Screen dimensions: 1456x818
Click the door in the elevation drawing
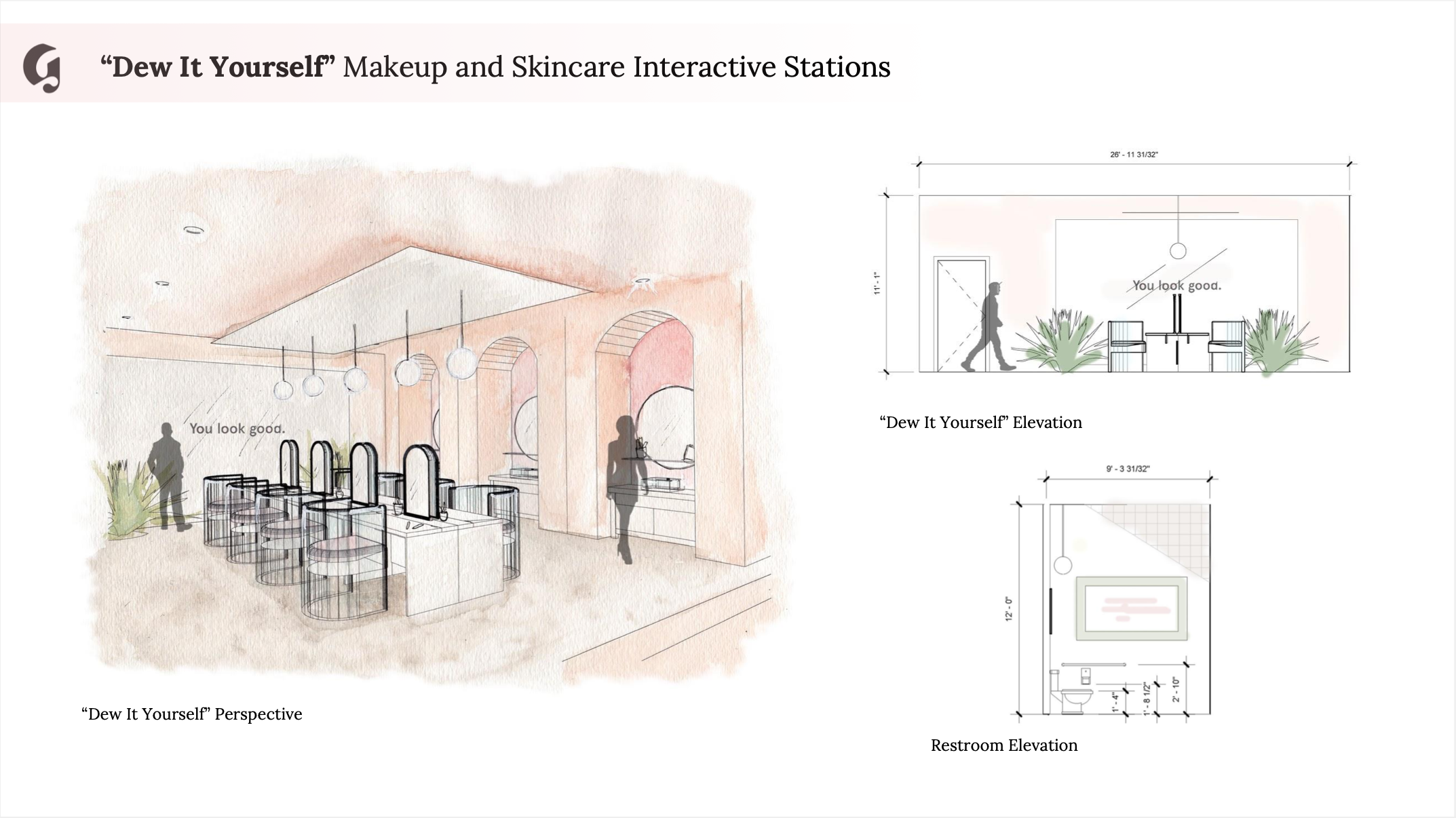960,314
